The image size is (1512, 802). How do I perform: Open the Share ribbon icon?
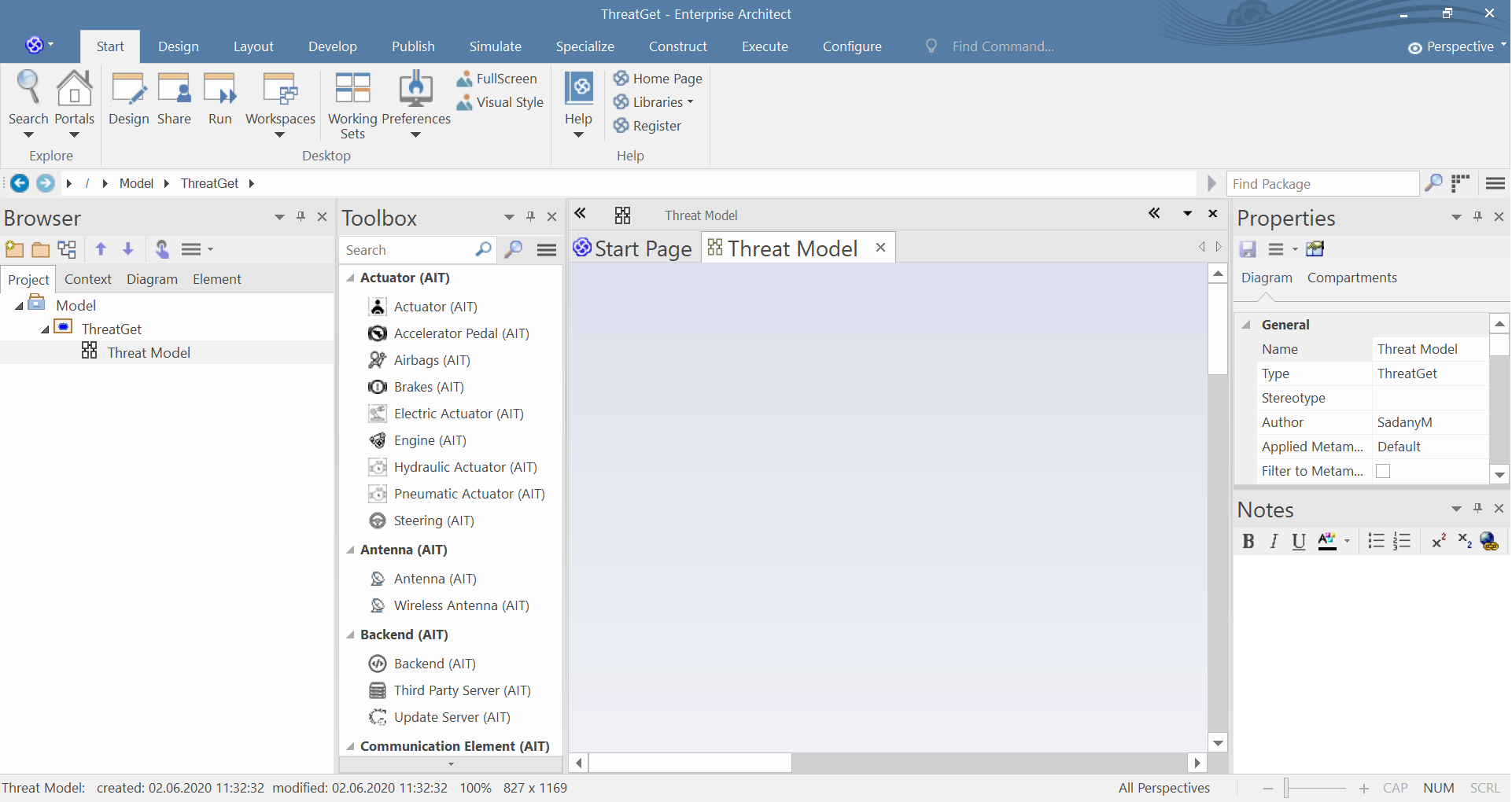click(174, 88)
